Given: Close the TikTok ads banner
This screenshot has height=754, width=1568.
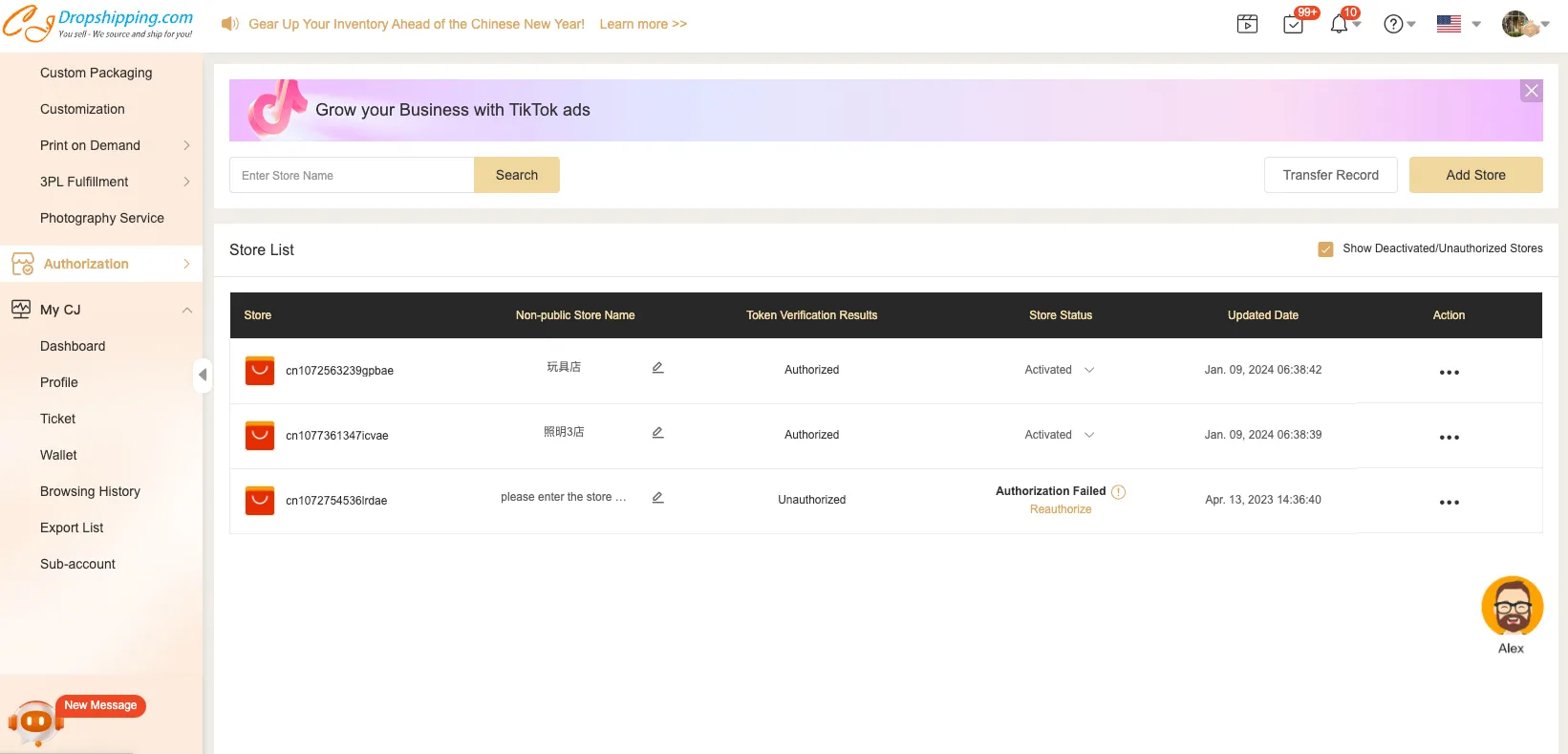Looking at the screenshot, I should tap(1531, 91).
